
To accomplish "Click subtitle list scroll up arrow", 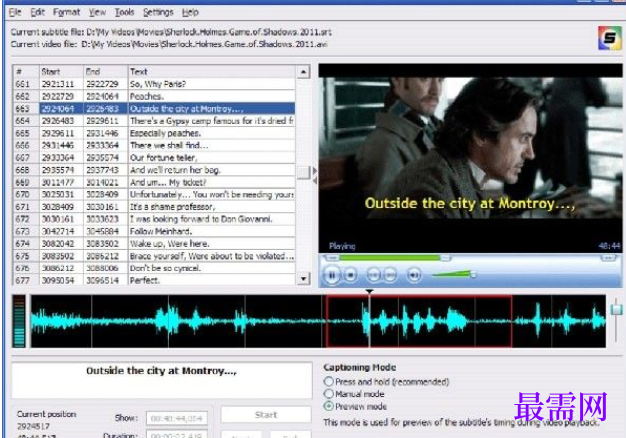I will click(x=303, y=72).
